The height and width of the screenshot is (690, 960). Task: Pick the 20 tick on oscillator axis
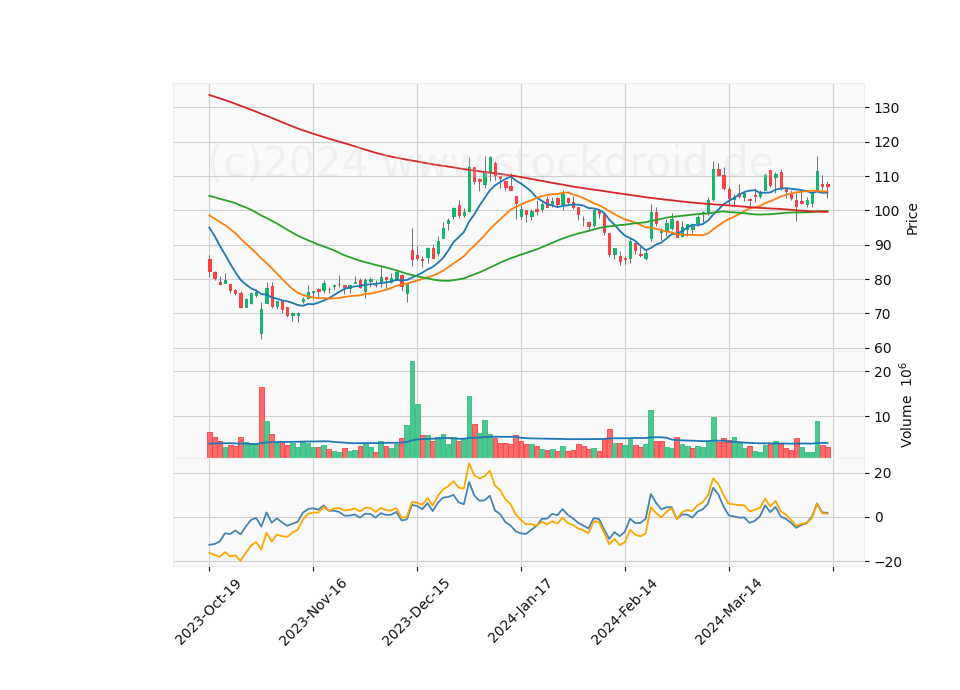coord(883,473)
